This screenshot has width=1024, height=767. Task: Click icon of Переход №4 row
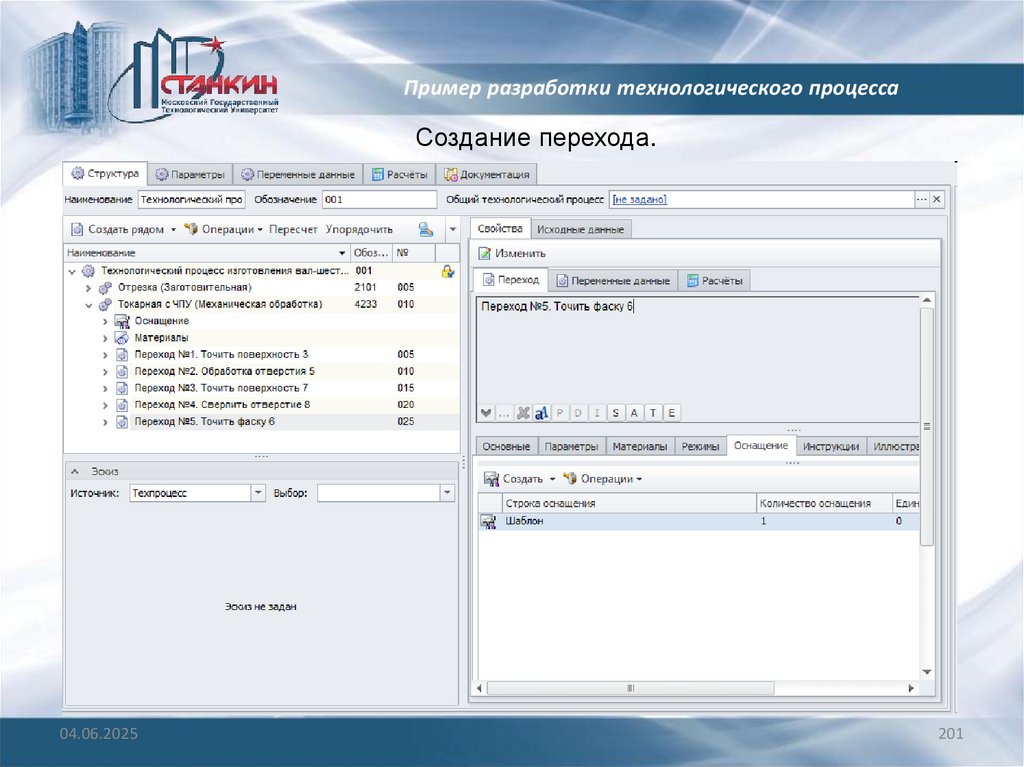click(122, 405)
